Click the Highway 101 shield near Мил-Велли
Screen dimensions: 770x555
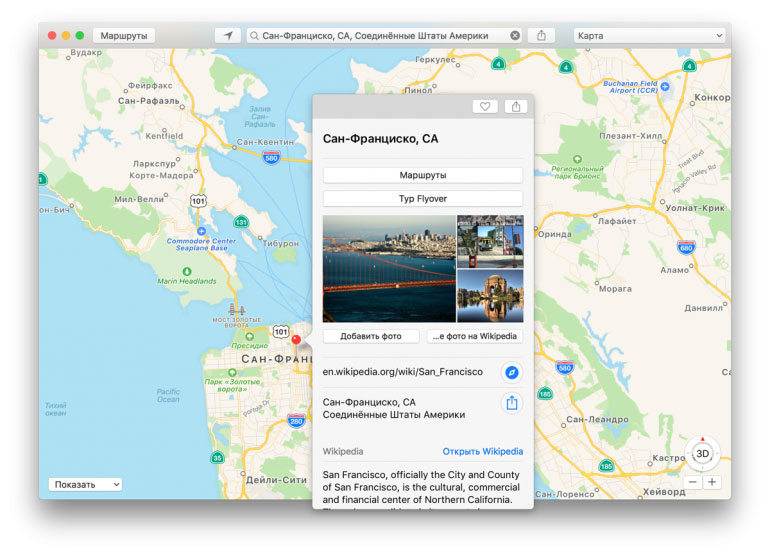point(198,201)
